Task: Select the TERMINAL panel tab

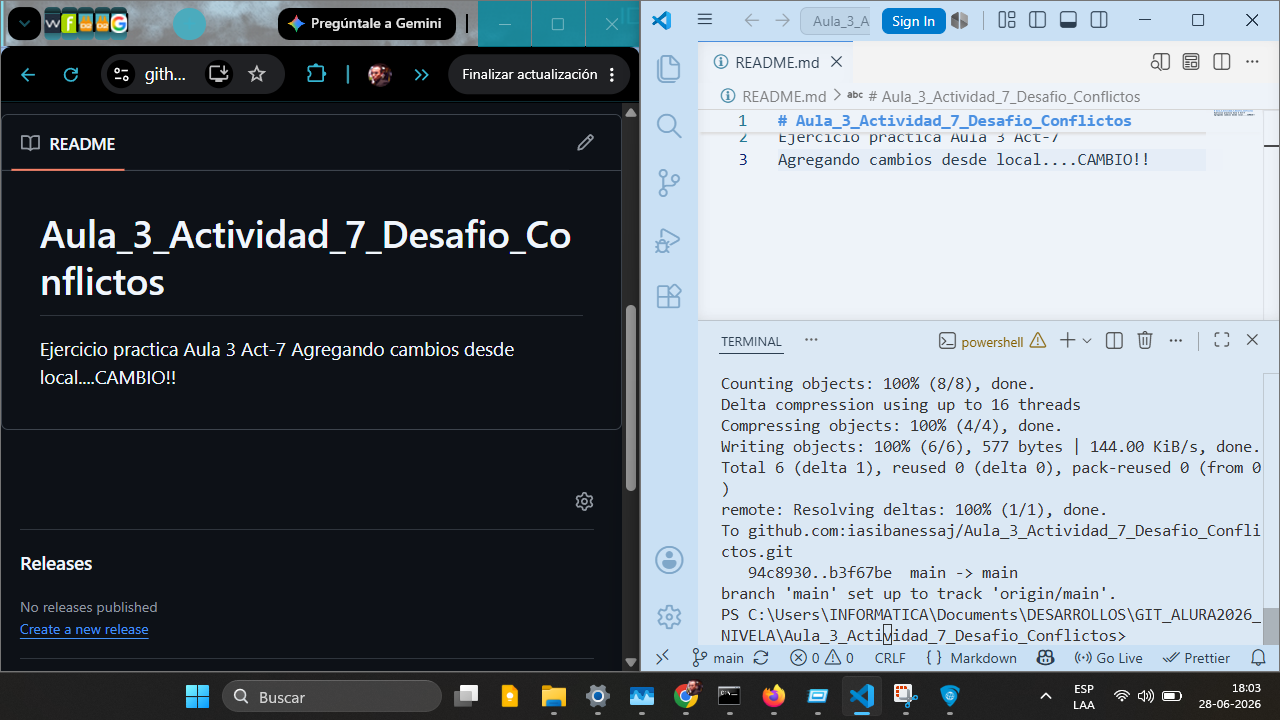Action: coord(751,341)
